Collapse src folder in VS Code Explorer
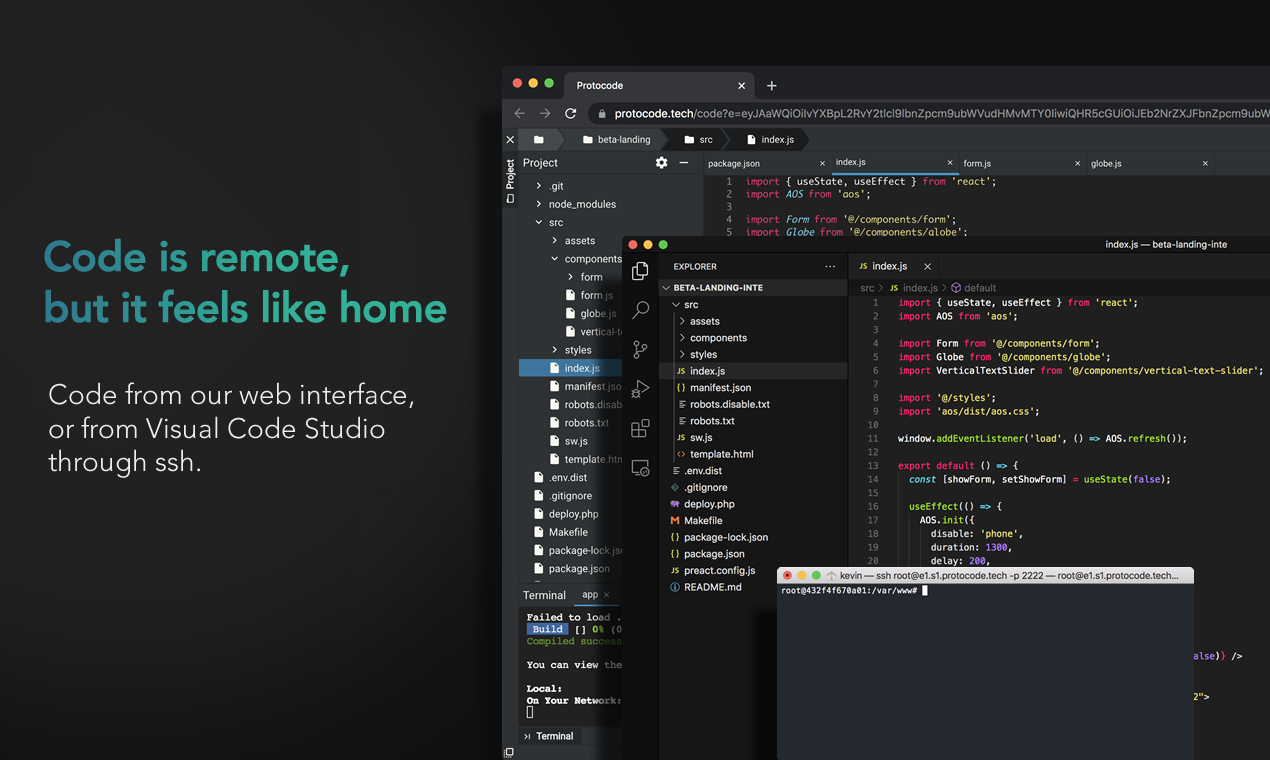This screenshot has height=760, width=1270. coord(676,304)
